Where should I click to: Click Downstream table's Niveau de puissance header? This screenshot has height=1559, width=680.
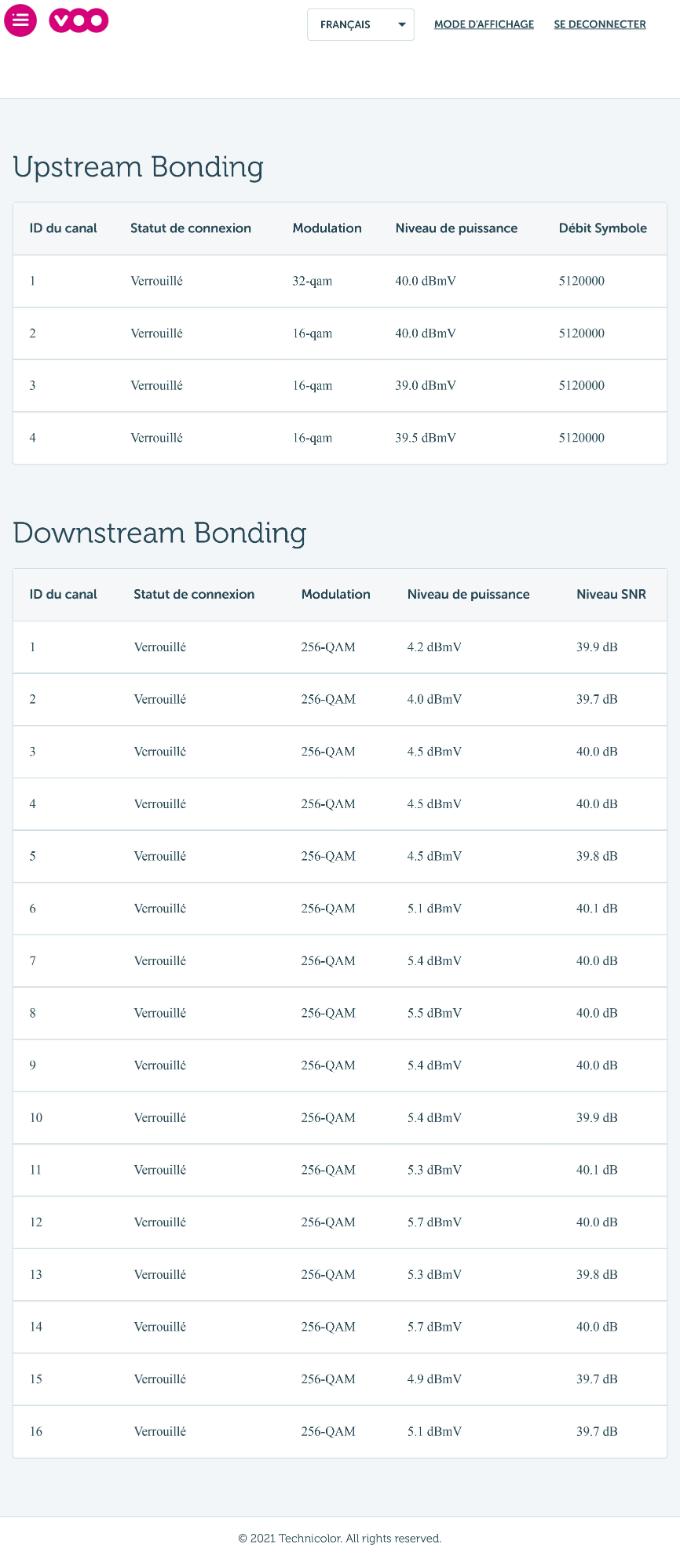pyautogui.click(x=467, y=594)
